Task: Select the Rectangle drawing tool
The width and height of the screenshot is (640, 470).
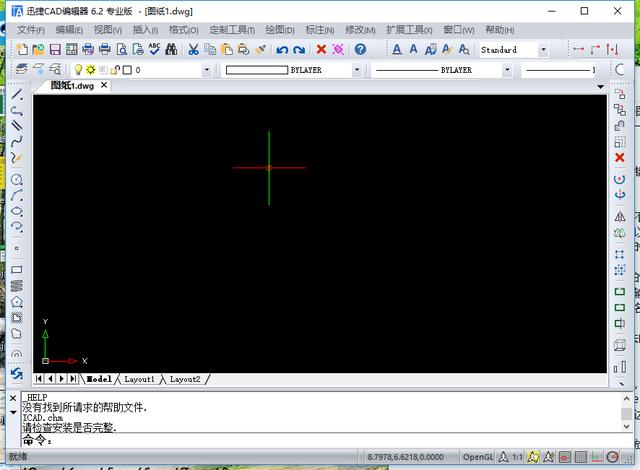Action: 16,270
